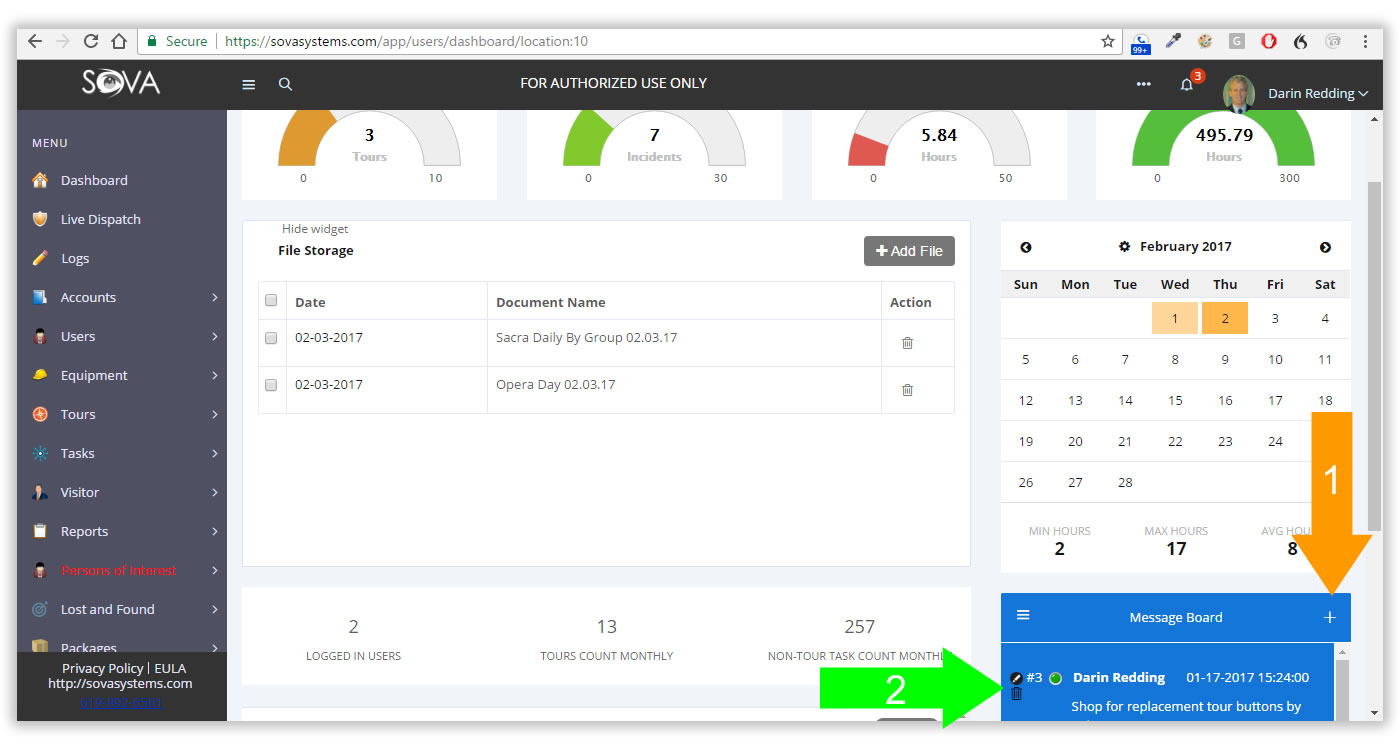Open the hamburger menu in top bar
The image size is (1400, 750).
pyautogui.click(x=249, y=84)
